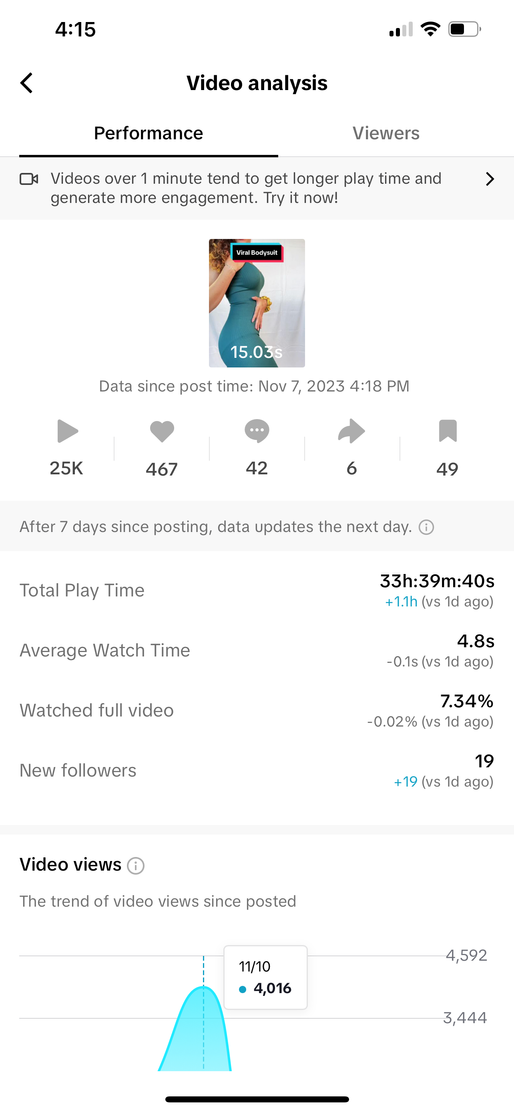Viewport: 514px width, 1112px height.
Task: Tap the back arrow icon
Action: pyautogui.click(x=27, y=83)
